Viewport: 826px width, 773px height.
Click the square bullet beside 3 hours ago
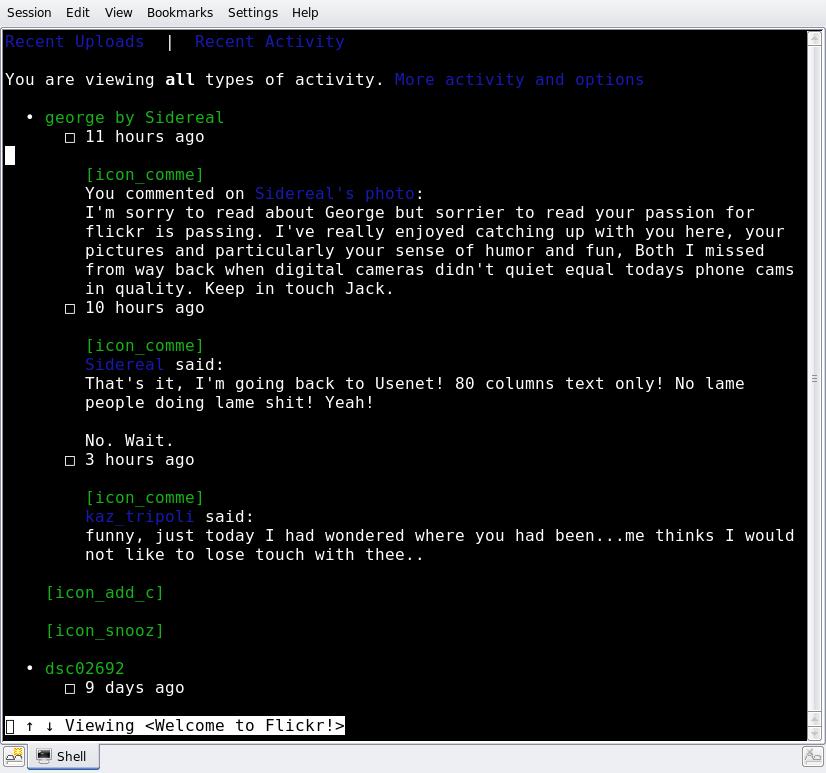[x=70, y=461]
